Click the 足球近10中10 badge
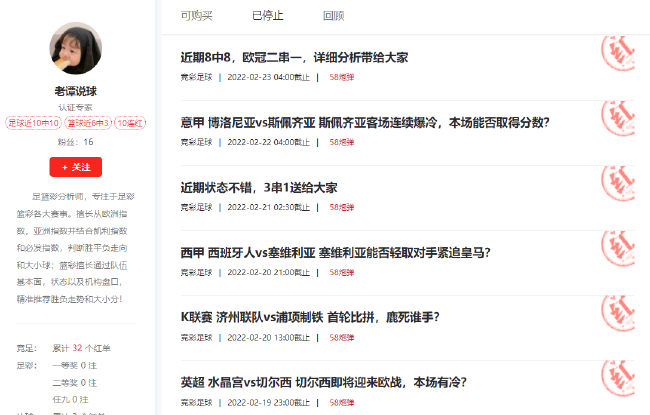Image resolution: width=650 pixels, height=415 pixels. click(x=34, y=123)
